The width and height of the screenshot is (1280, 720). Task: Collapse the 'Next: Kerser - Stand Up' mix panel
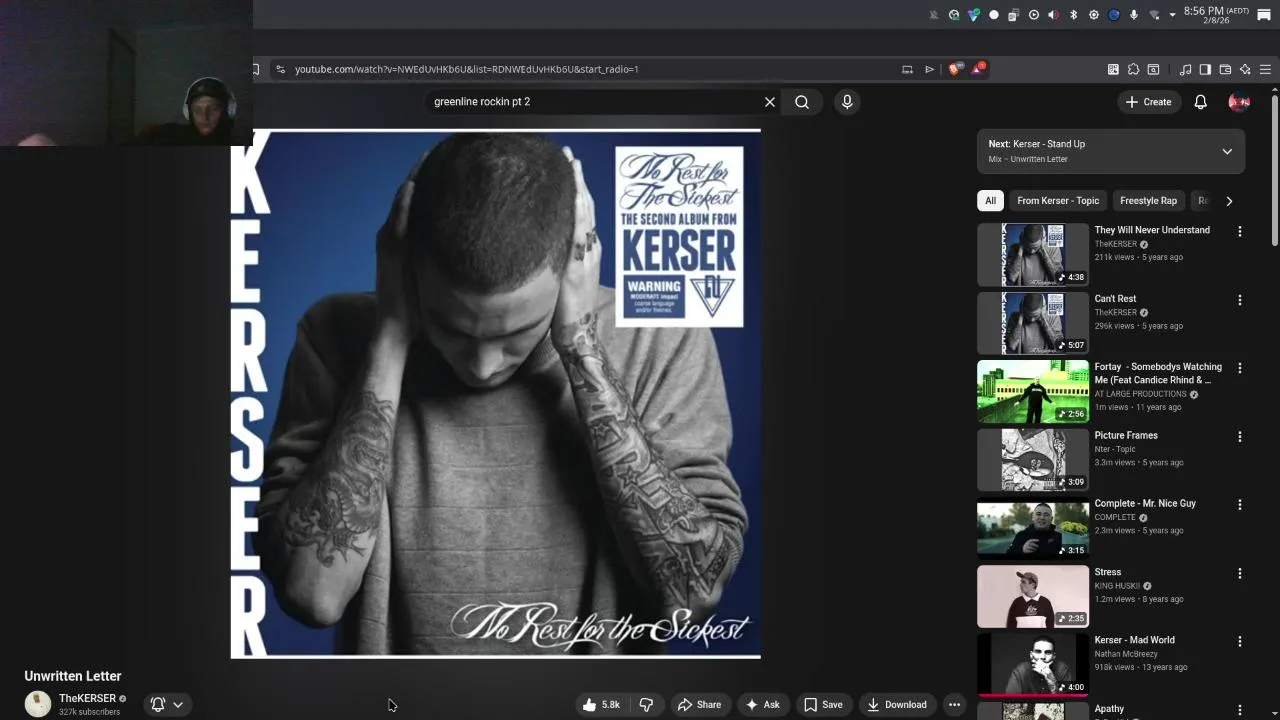[1227, 151]
